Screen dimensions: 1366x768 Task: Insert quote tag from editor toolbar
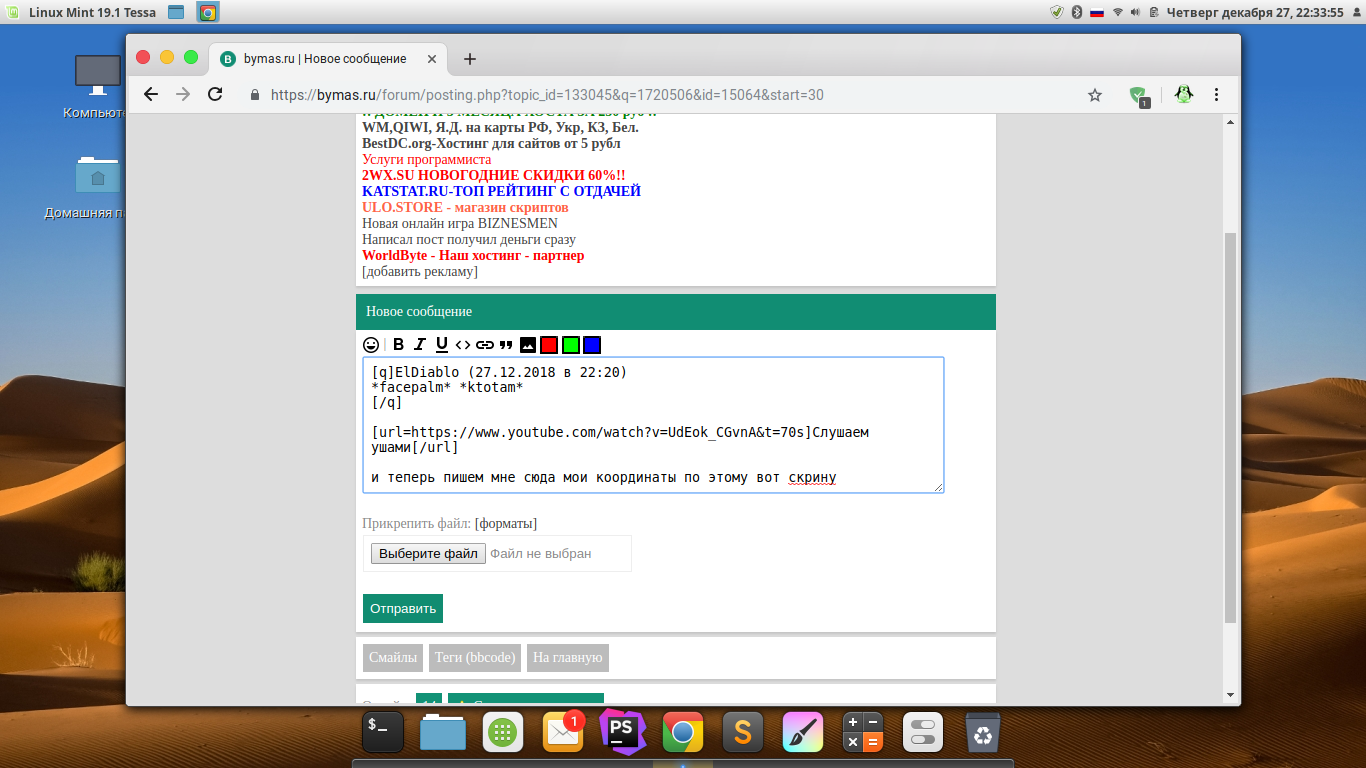(506, 345)
